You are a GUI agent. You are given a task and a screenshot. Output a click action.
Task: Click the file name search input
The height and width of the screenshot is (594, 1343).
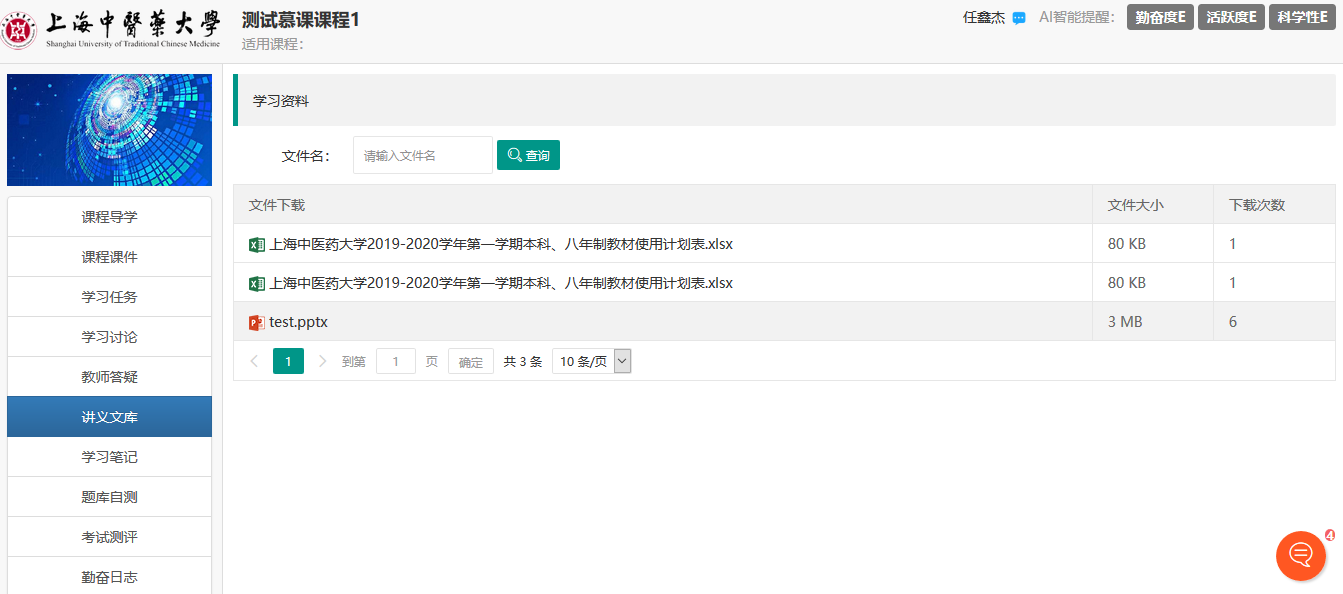point(422,155)
